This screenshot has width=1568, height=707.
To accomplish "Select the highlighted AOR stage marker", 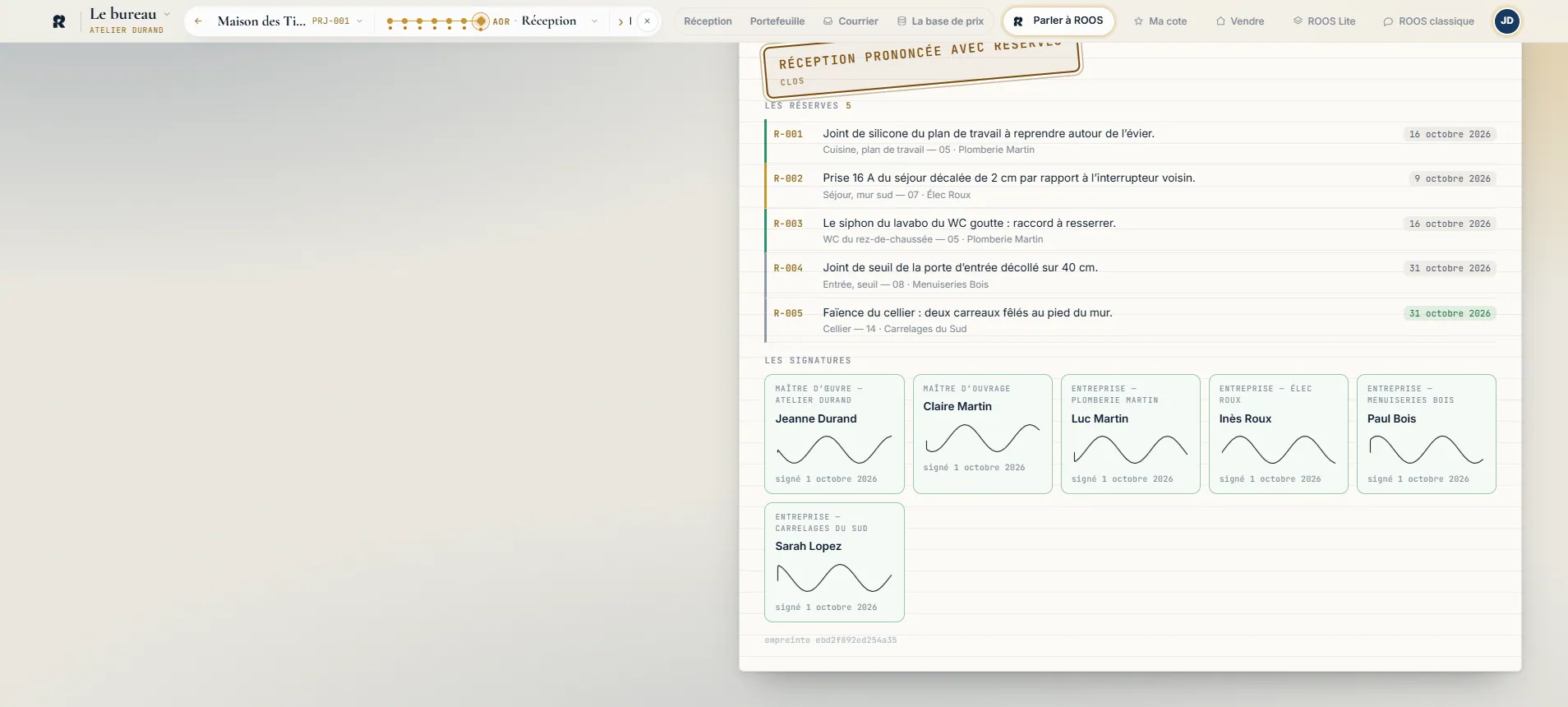I will tap(480, 21).
